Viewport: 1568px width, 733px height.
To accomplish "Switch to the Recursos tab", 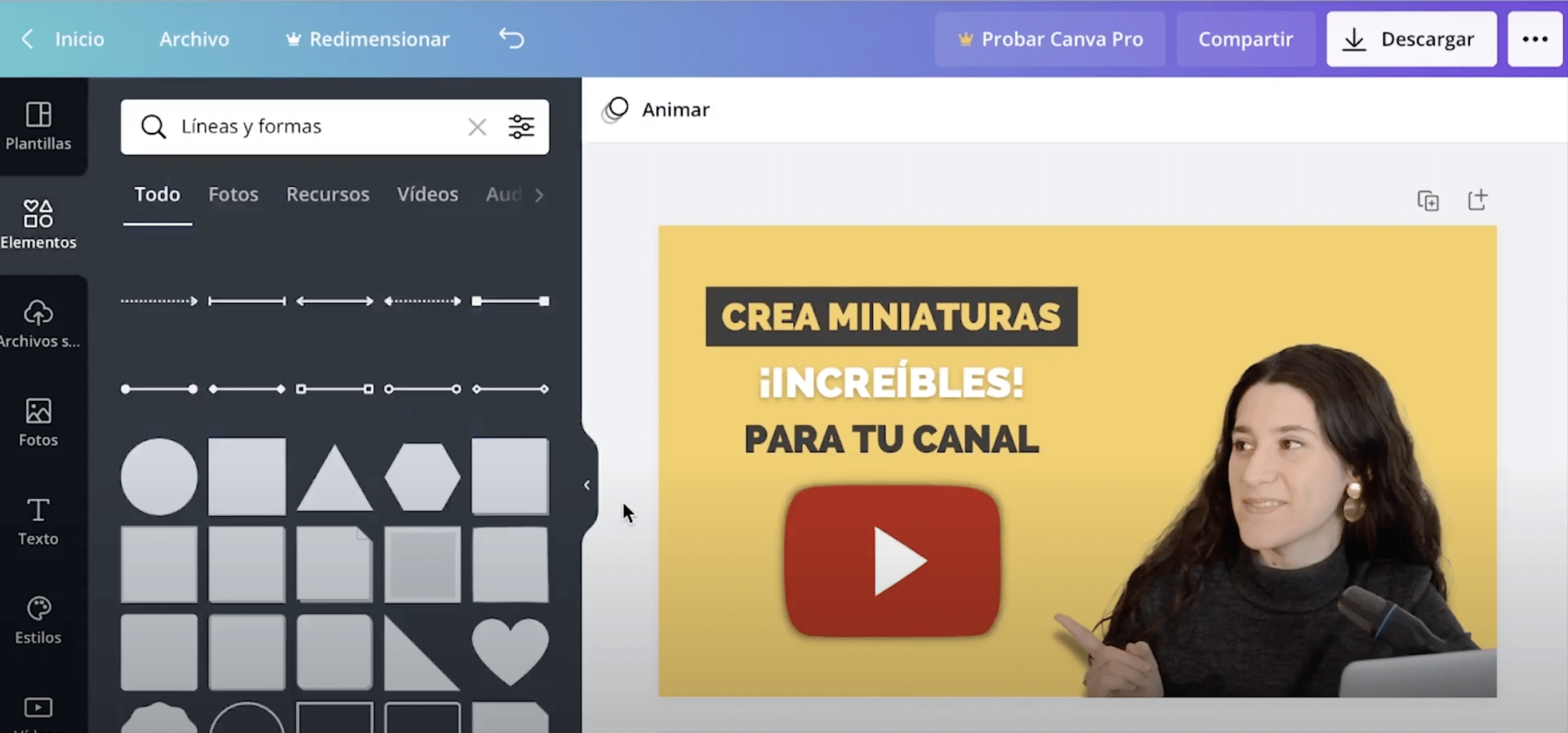I will coord(328,194).
